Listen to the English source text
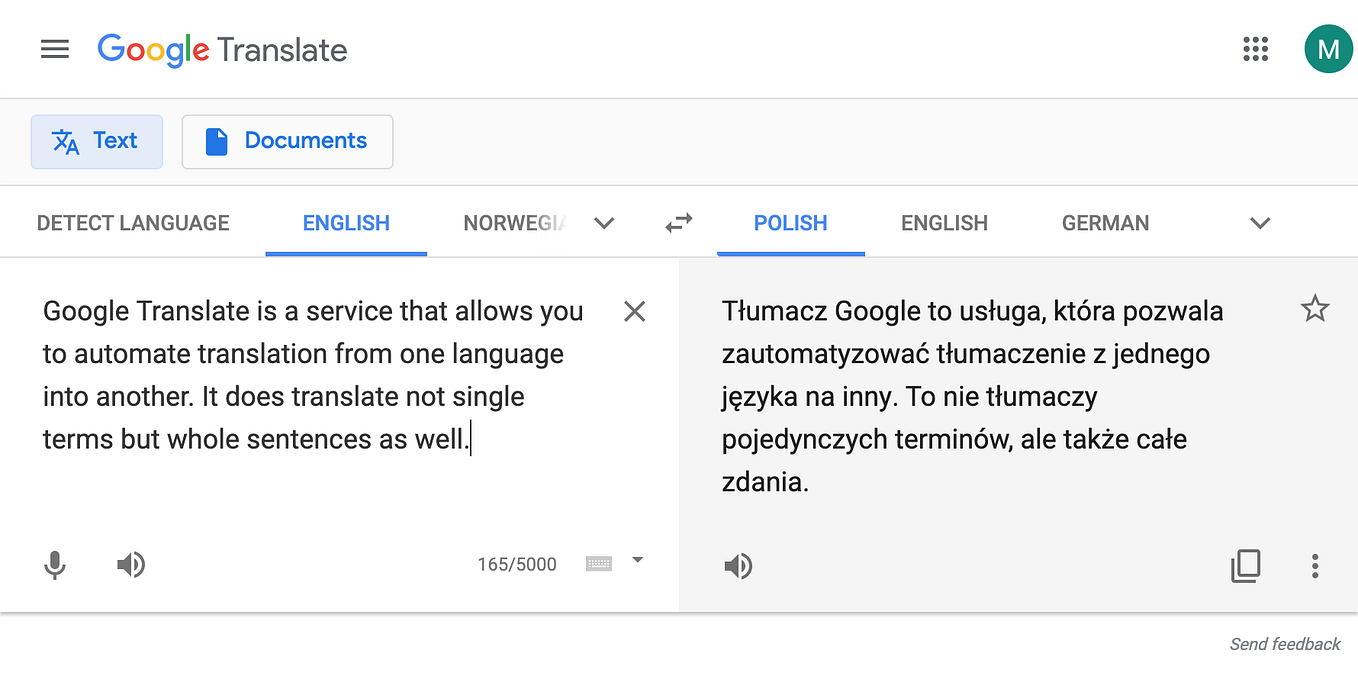1358x679 pixels. [x=131, y=566]
